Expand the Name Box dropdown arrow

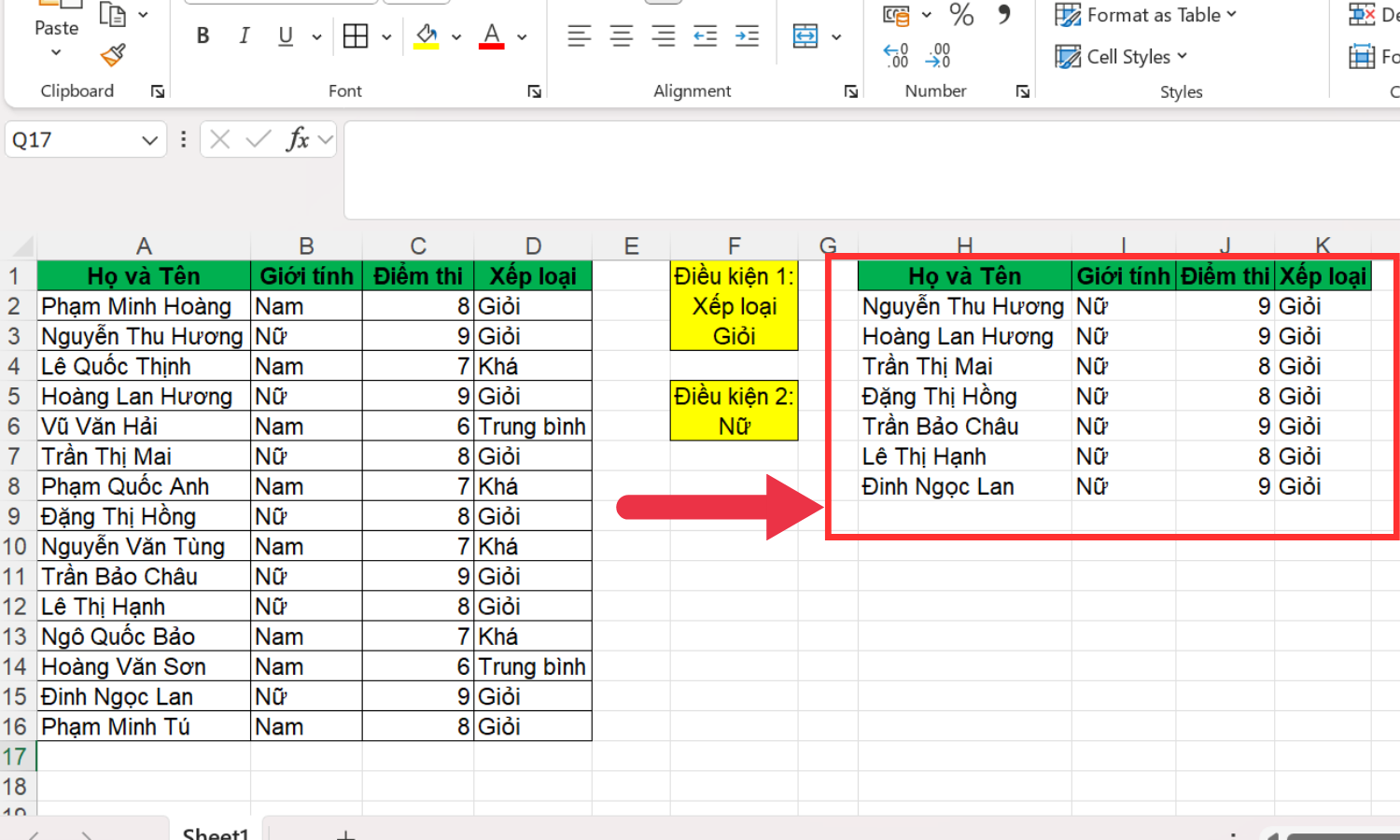point(149,140)
